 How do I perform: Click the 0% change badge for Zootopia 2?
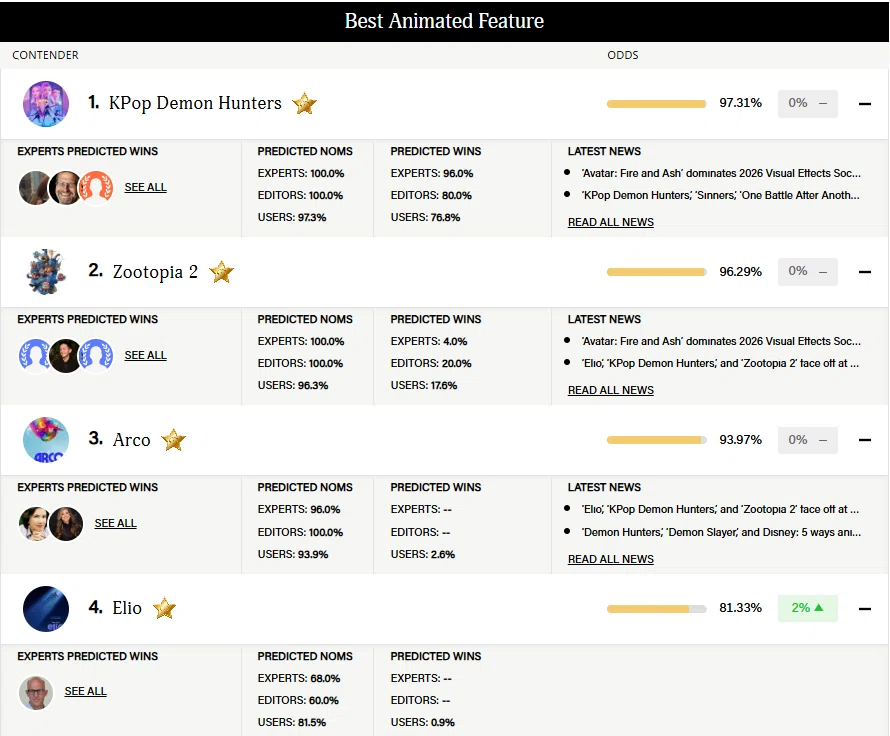807,271
